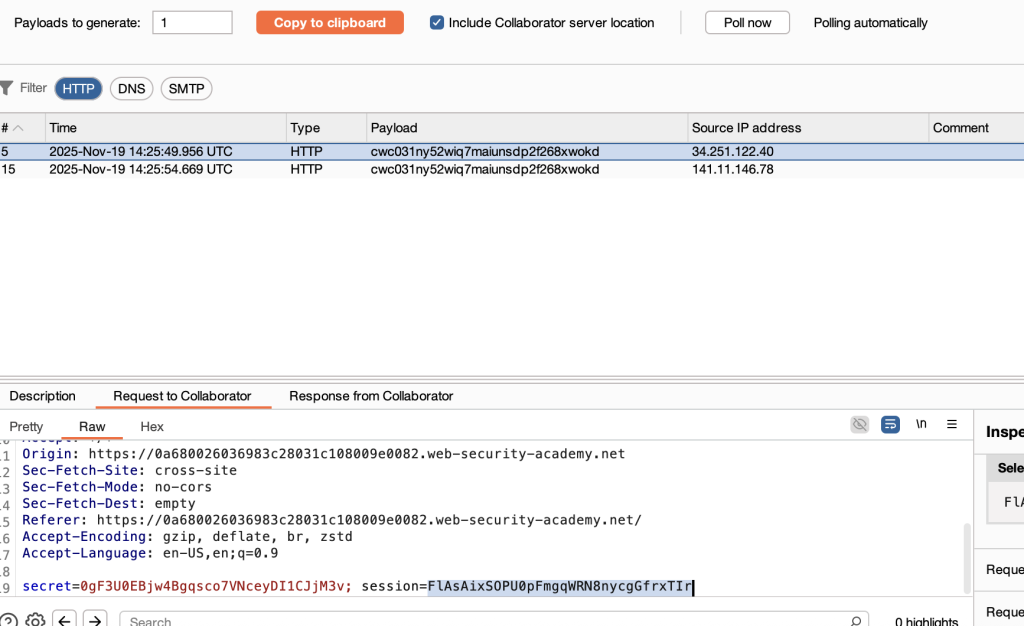Go to the previous search match arrow
1024x626 pixels.
(x=65, y=621)
